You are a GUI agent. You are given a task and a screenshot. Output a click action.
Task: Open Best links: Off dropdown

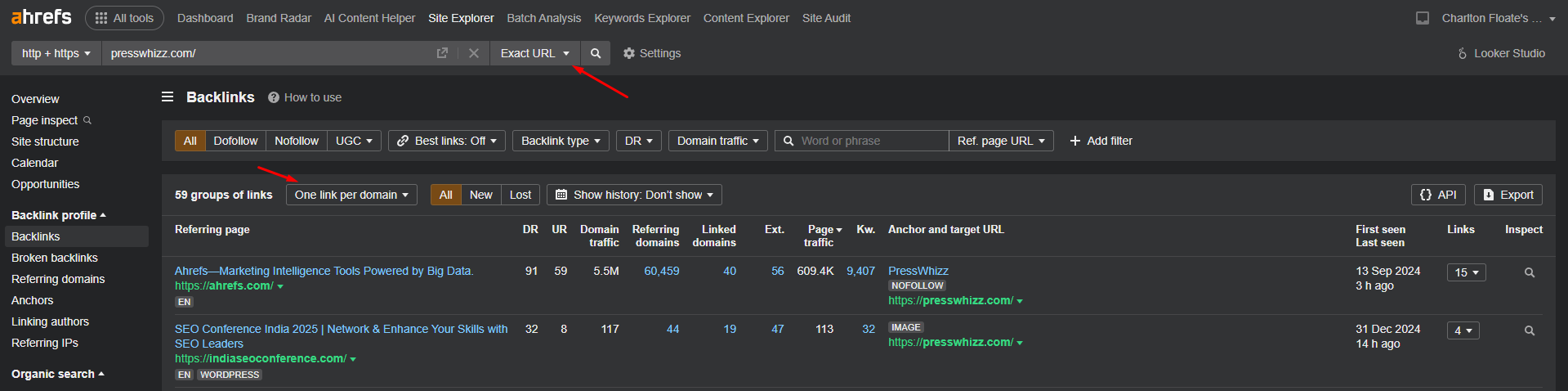point(447,141)
